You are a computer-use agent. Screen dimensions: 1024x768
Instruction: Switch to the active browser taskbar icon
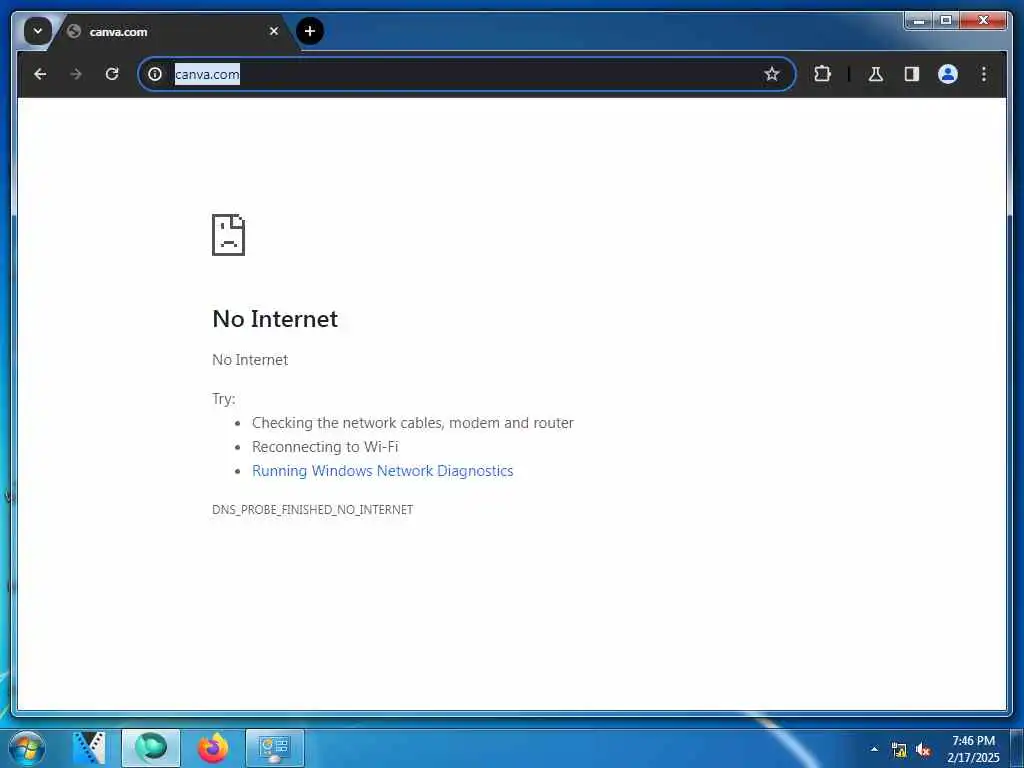coord(151,748)
